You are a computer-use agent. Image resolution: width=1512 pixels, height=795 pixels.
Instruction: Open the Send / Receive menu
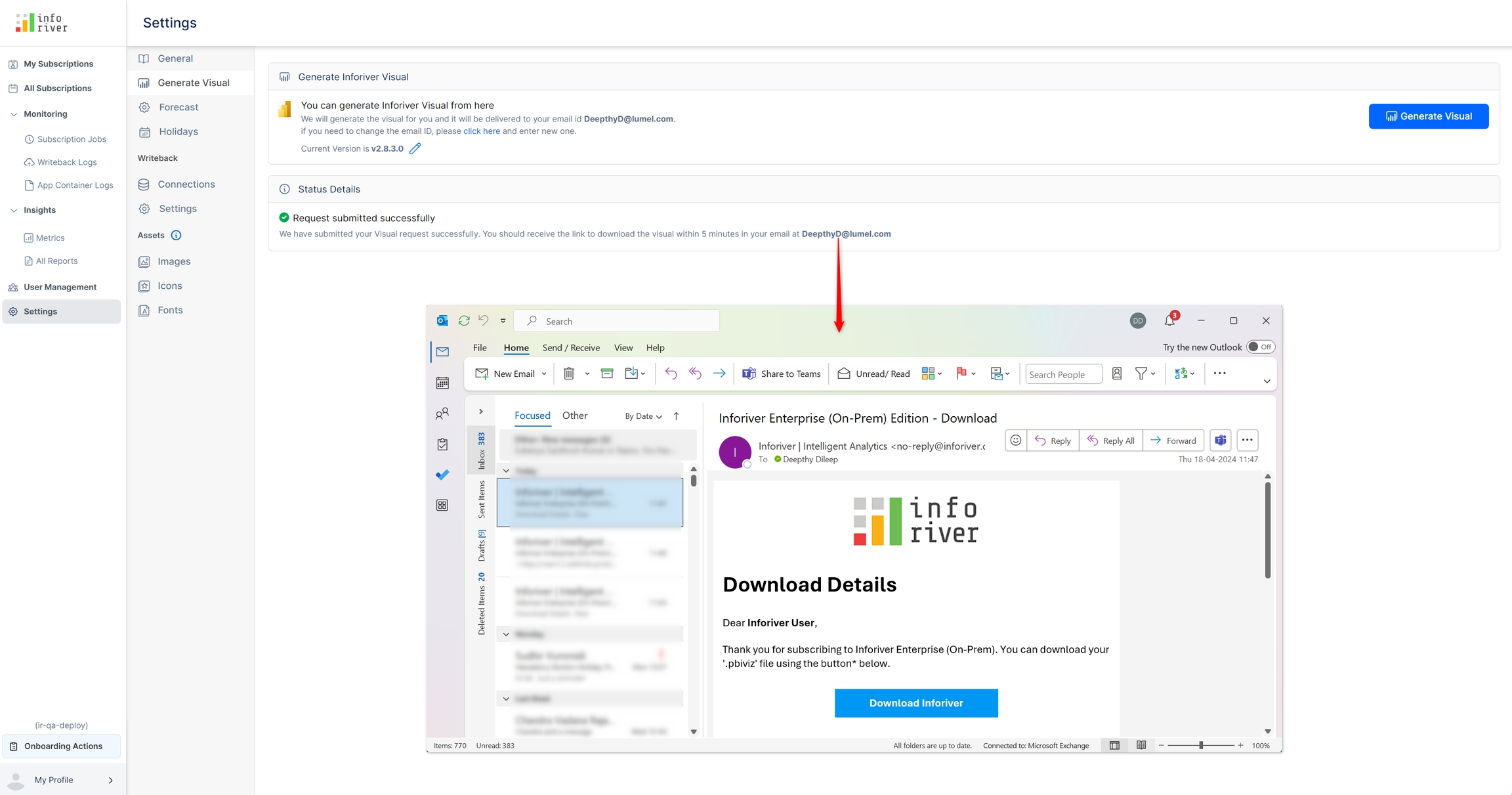point(571,348)
